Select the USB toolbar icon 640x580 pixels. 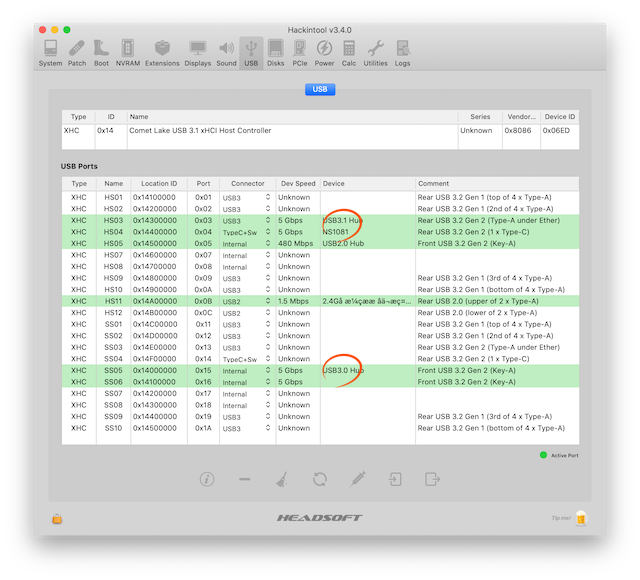coord(251,53)
